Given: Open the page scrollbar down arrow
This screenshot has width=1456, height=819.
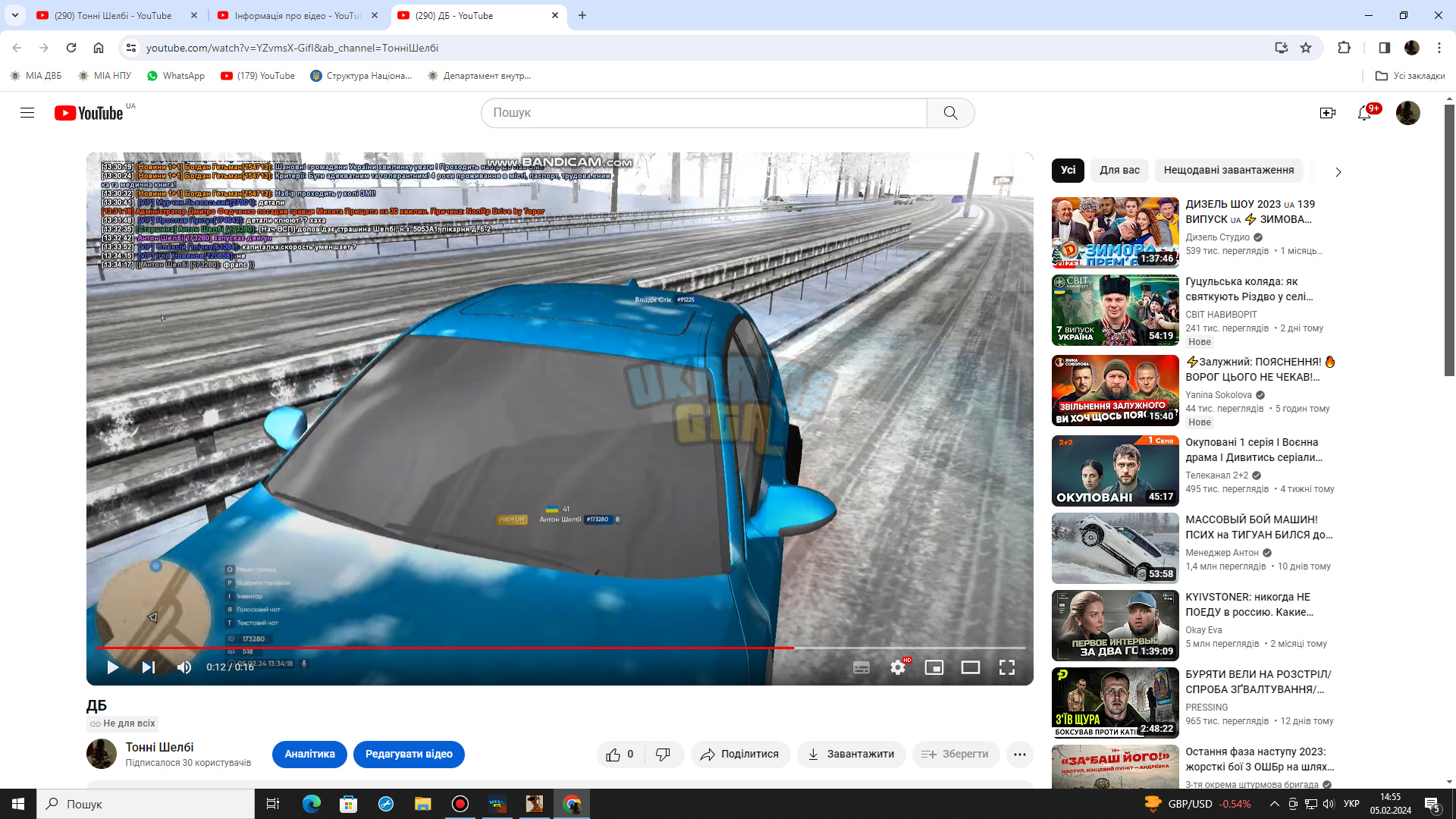Looking at the screenshot, I should click(x=1449, y=782).
